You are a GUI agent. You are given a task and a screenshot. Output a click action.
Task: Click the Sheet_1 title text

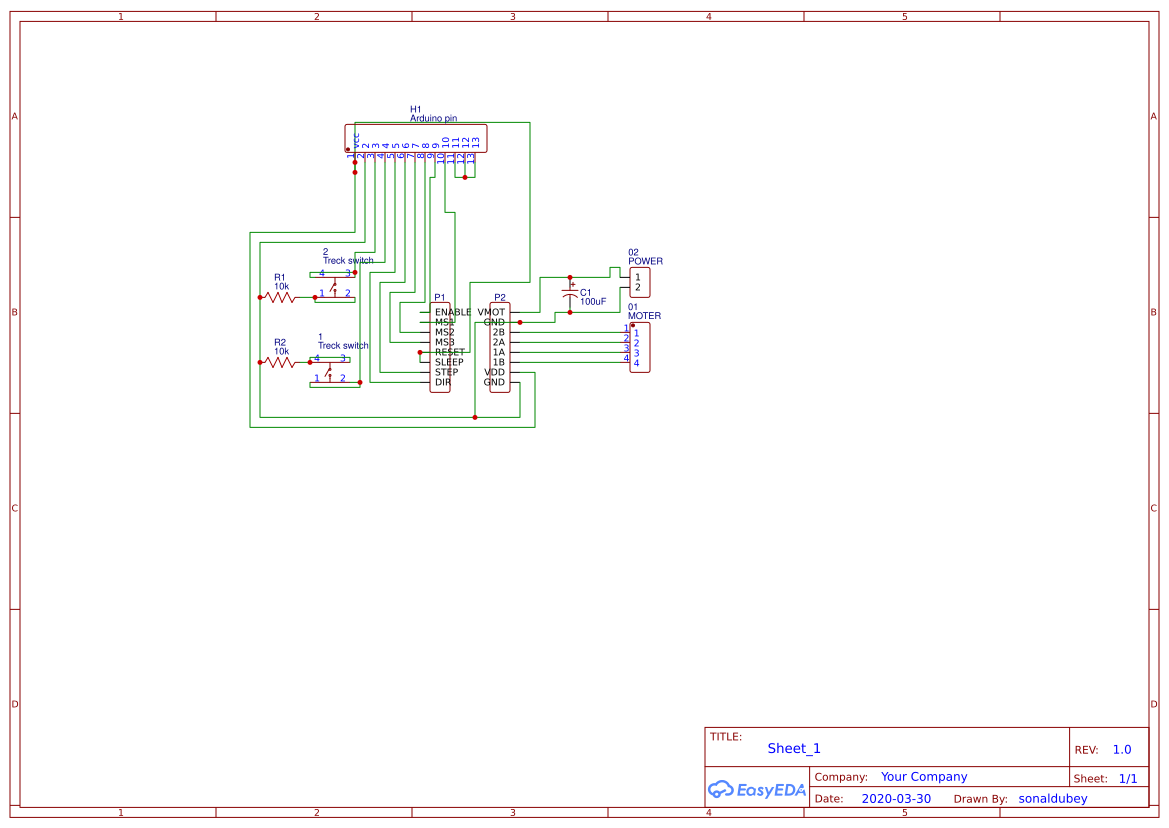click(x=793, y=748)
